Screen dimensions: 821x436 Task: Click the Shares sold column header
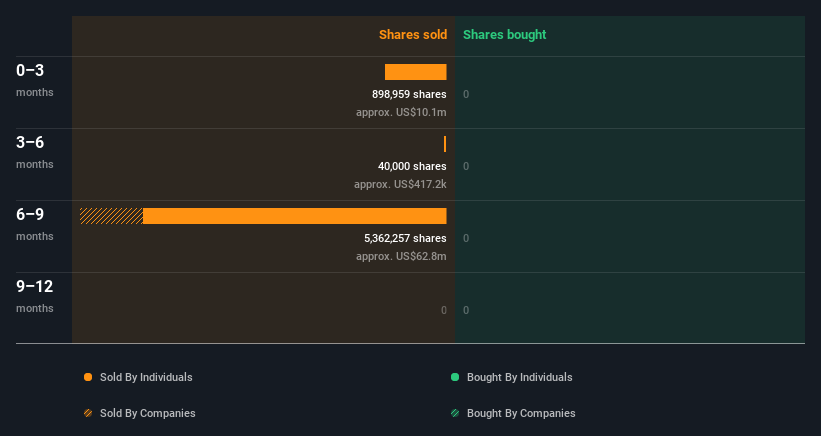[413, 35]
